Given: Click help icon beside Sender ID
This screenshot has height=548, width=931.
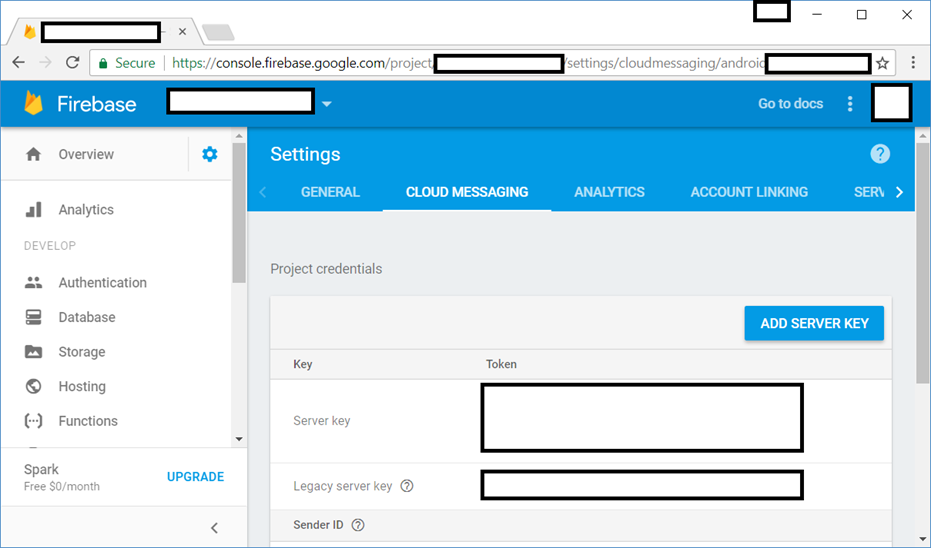Looking at the screenshot, I should [358, 525].
